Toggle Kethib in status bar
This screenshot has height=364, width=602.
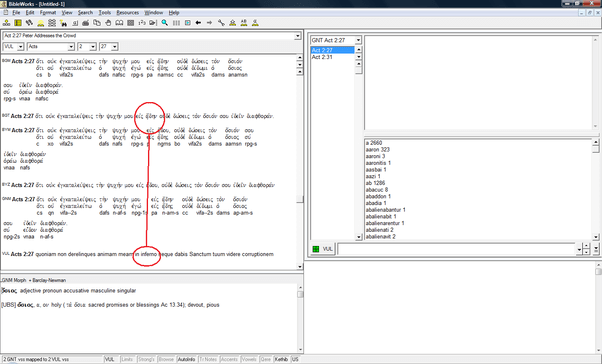[x=281, y=359]
